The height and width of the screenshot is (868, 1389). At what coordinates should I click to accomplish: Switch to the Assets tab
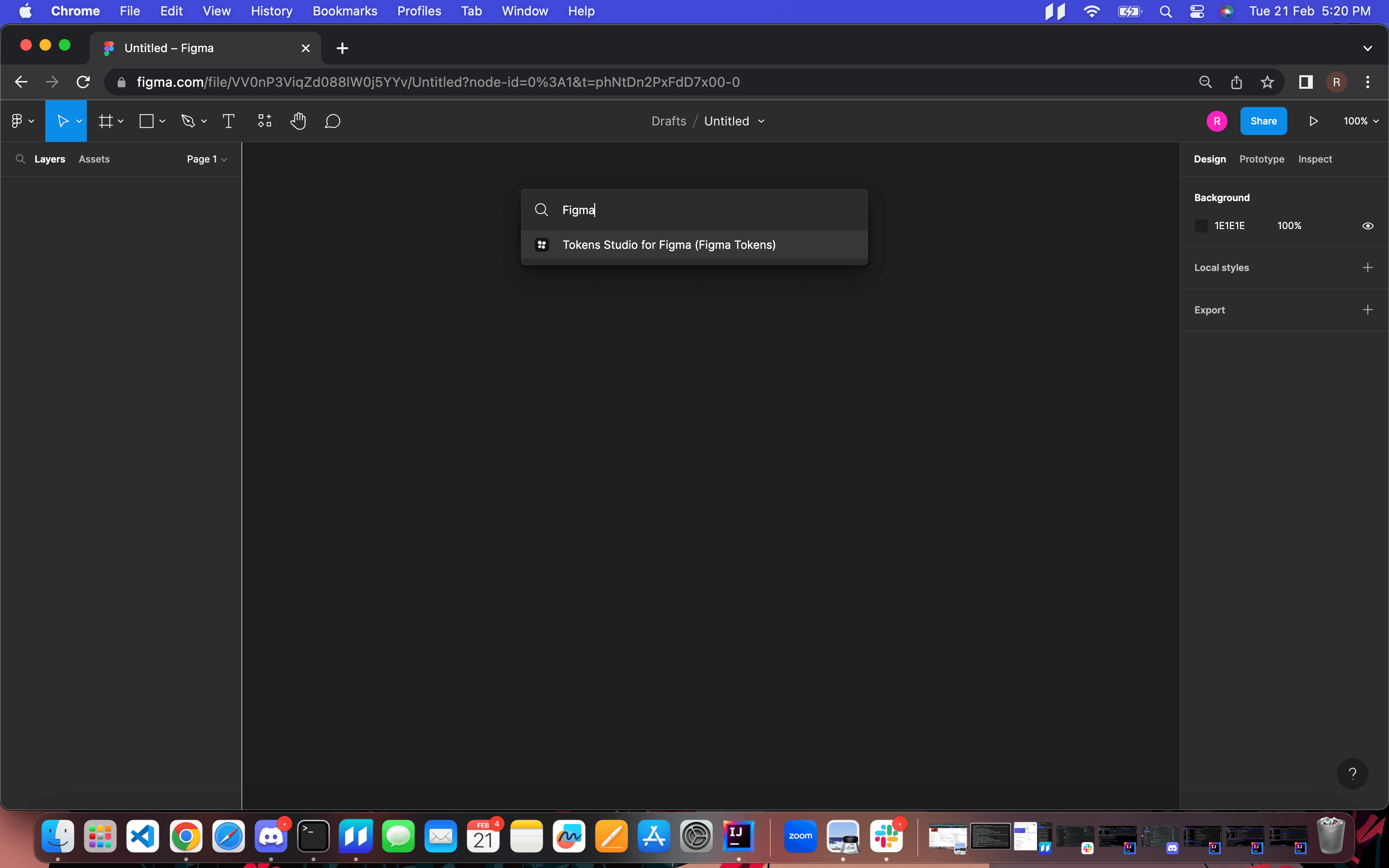point(94,159)
